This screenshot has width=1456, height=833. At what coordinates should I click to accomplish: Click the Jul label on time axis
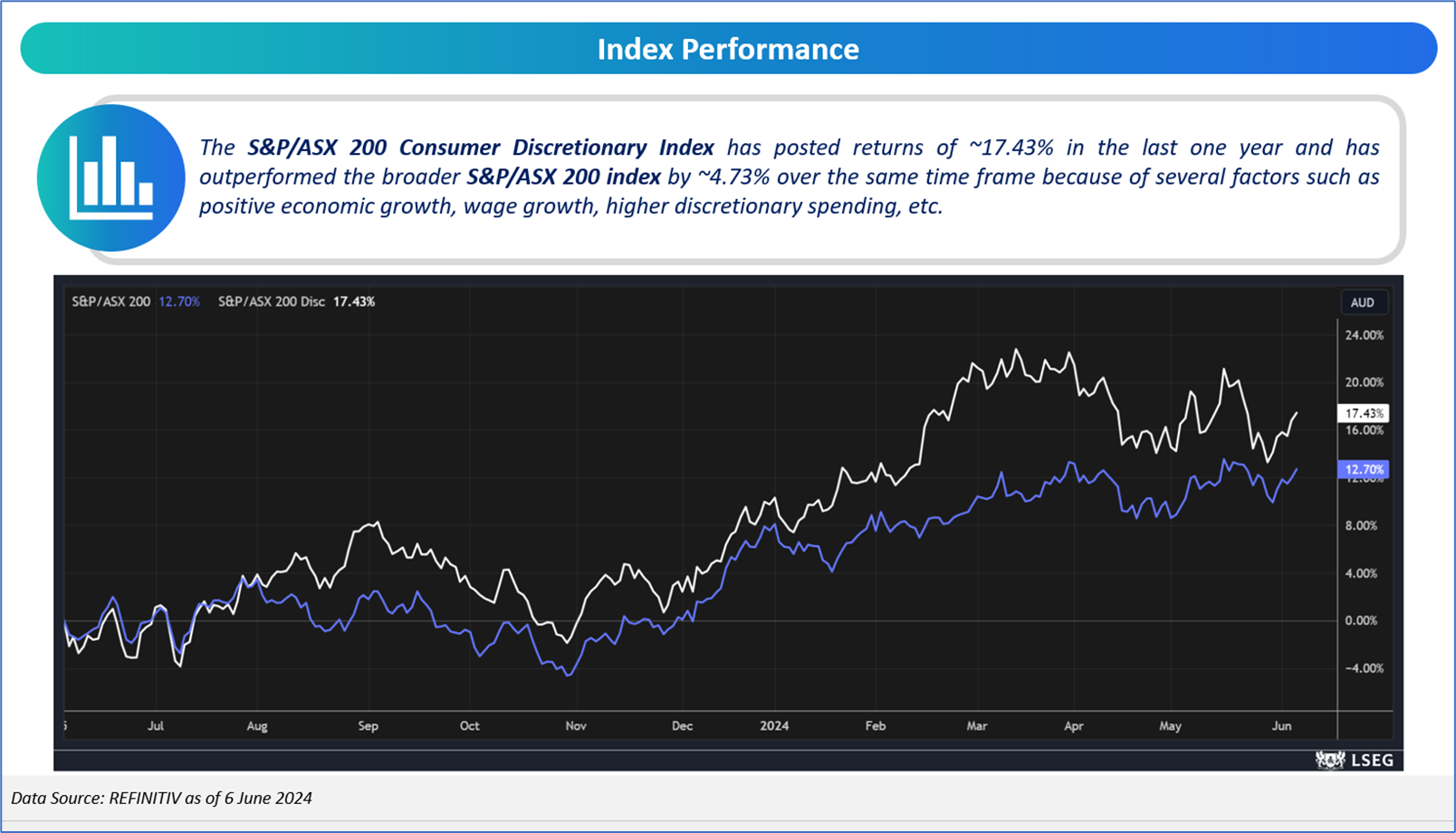156,726
